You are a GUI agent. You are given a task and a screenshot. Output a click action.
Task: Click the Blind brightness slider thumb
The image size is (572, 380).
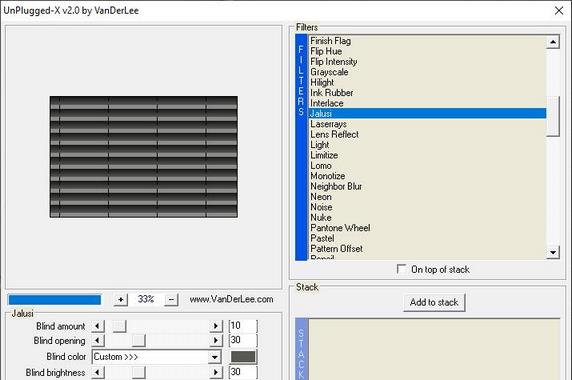tap(139, 373)
